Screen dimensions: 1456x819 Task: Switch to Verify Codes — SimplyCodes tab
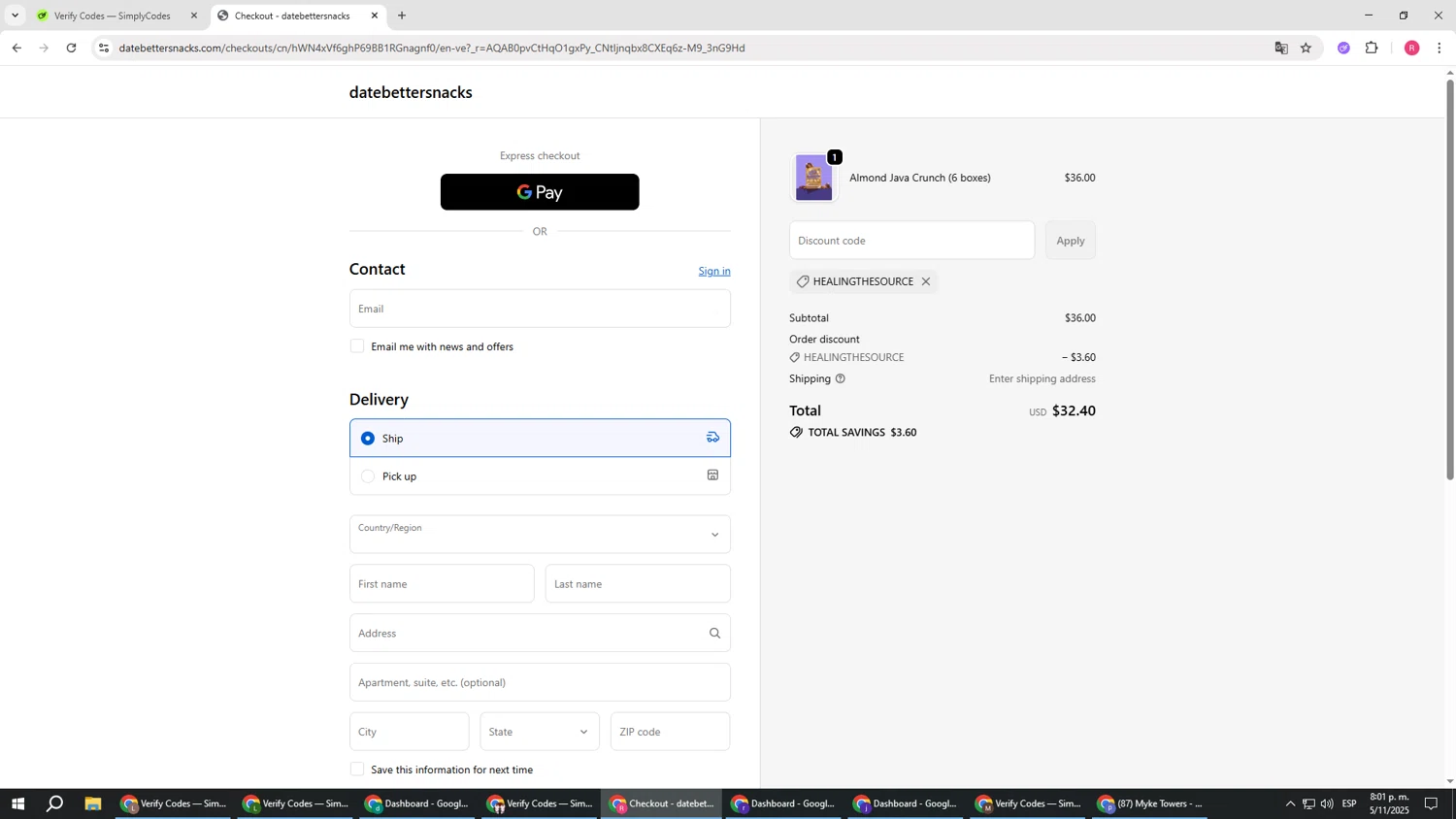(x=112, y=16)
